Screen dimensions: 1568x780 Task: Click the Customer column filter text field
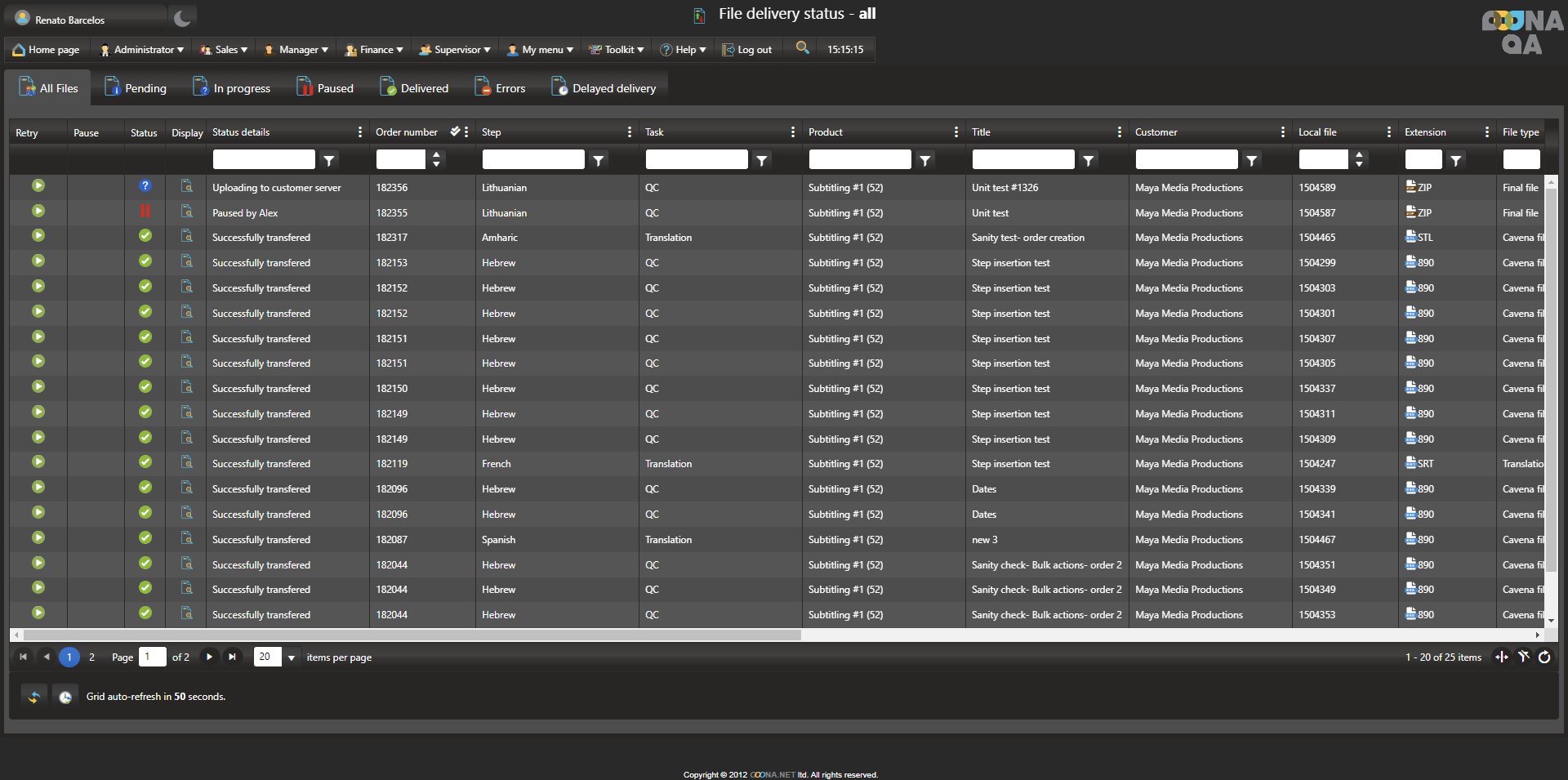[1186, 160]
